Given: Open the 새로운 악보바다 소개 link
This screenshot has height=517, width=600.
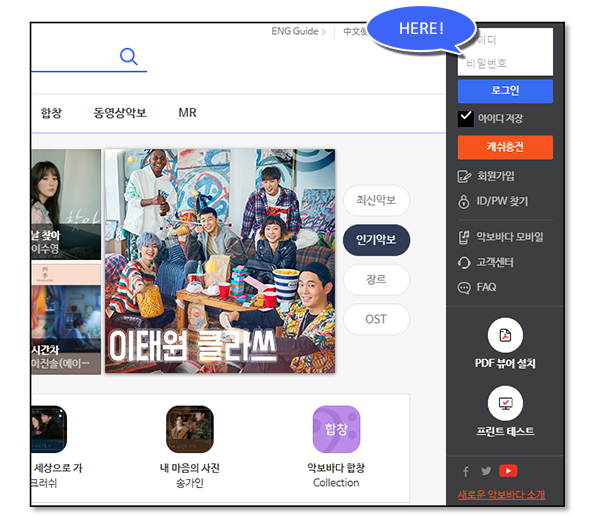Looking at the screenshot, I should pyautogui.click(x=502, y=494).
